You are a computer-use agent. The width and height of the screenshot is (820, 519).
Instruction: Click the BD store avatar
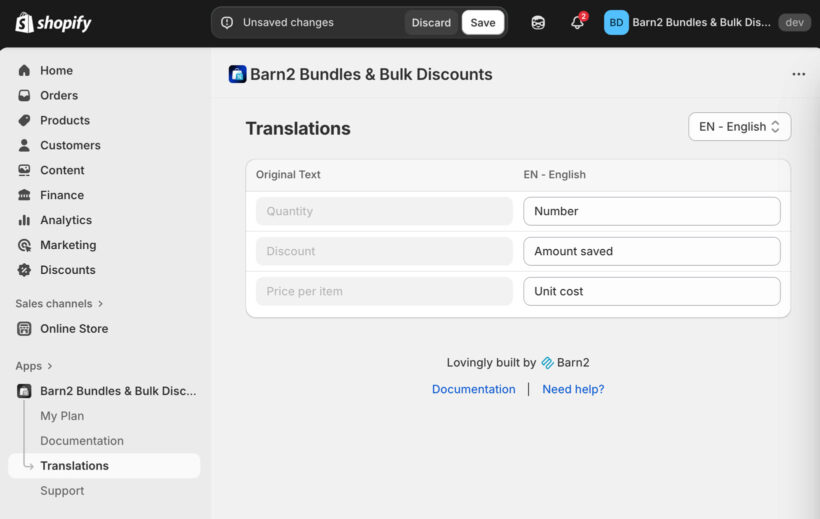[x=616, y=22]
